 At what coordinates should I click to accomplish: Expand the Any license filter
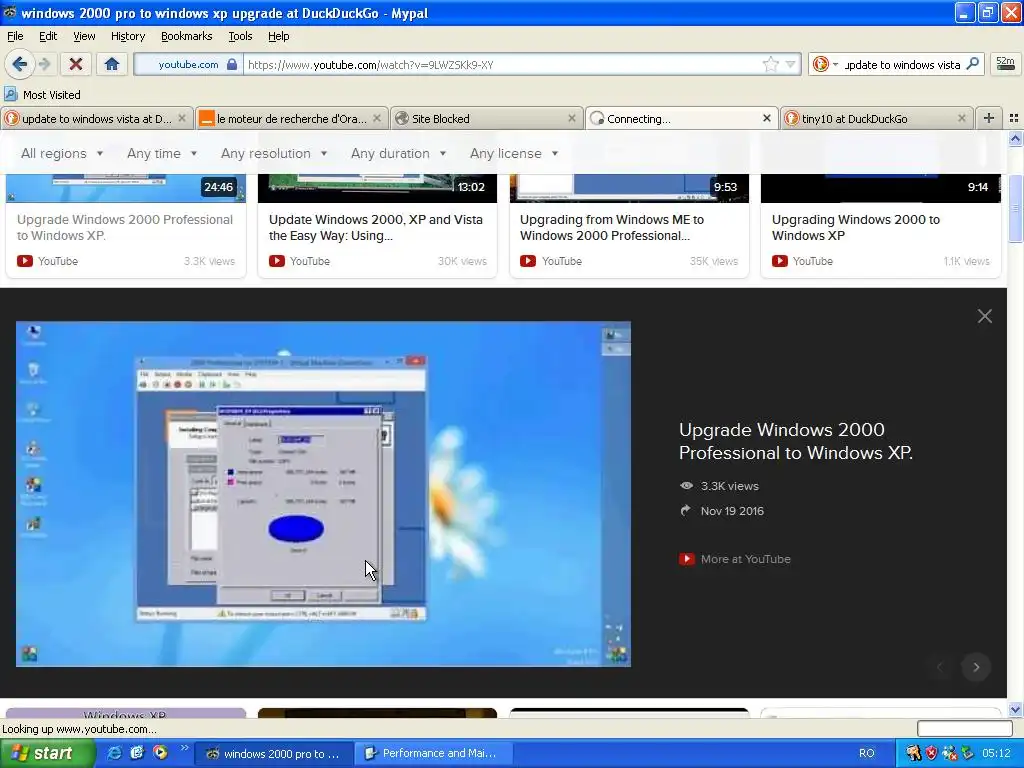pyautogui.click(x=514, y=153)
